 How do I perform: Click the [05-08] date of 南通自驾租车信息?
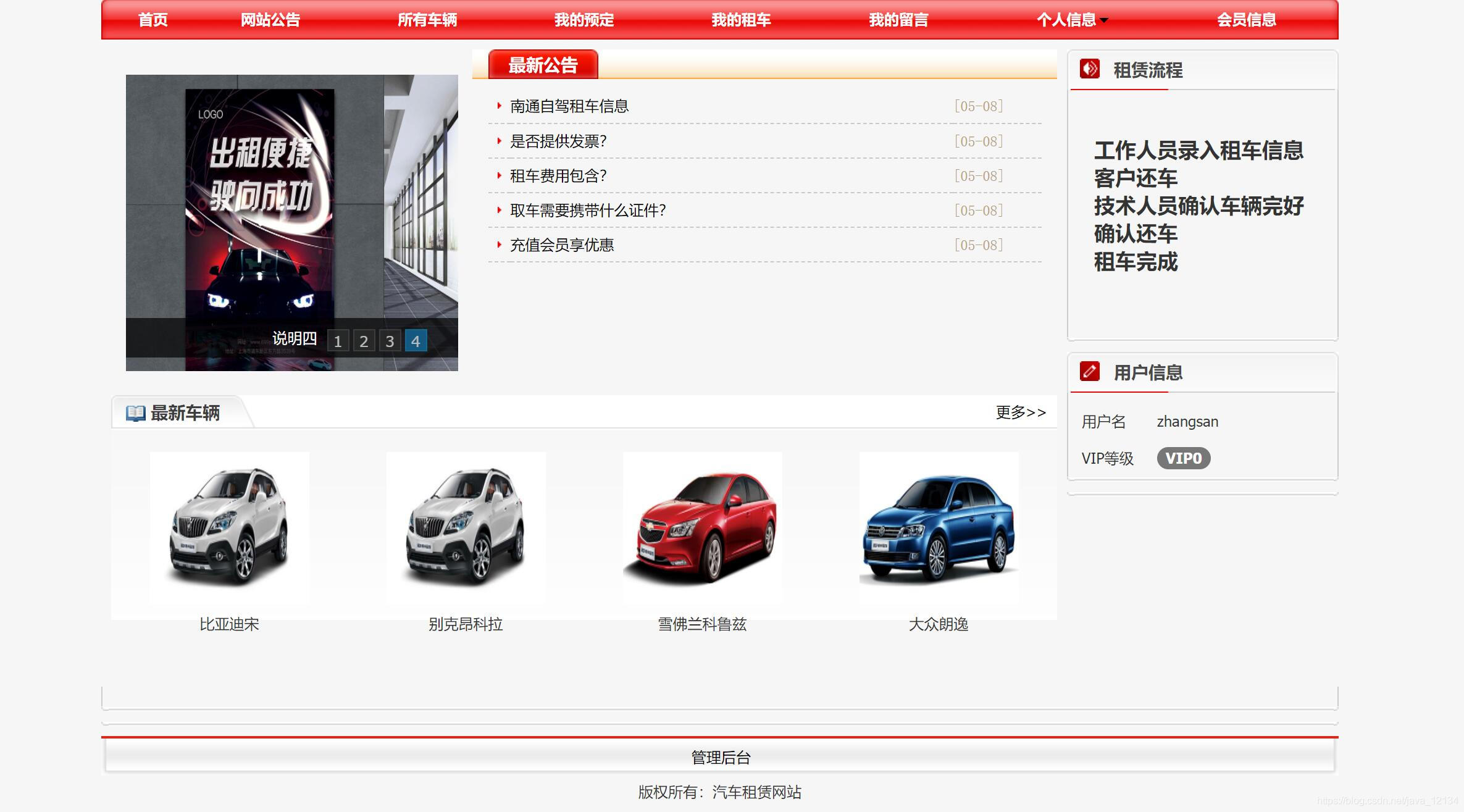(979, 106)
